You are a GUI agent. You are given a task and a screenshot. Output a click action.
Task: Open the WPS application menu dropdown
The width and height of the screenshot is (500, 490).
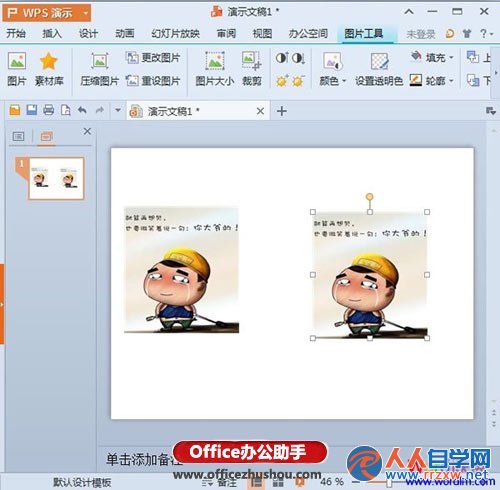pyautogui.click(x=86, y=13)
